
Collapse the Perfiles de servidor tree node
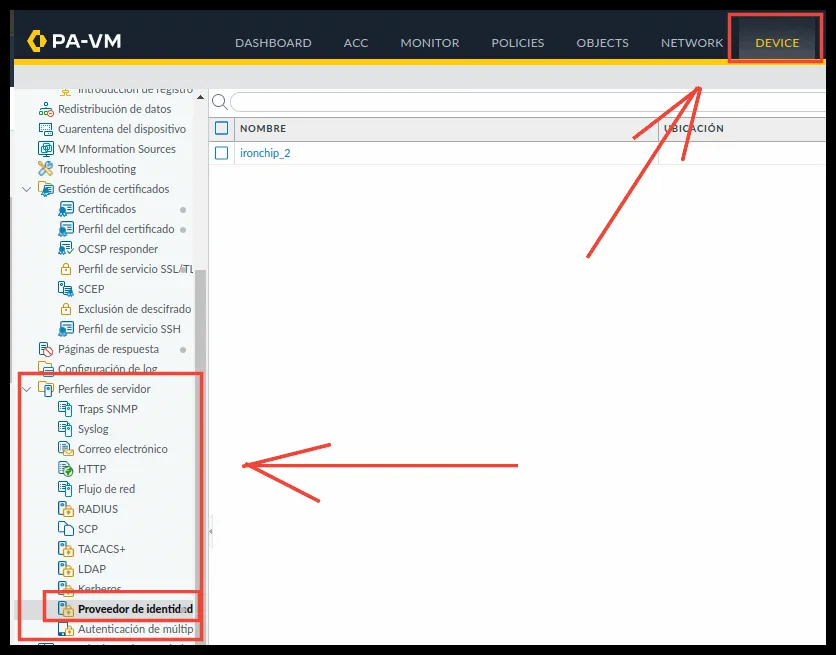coord(26,389)
